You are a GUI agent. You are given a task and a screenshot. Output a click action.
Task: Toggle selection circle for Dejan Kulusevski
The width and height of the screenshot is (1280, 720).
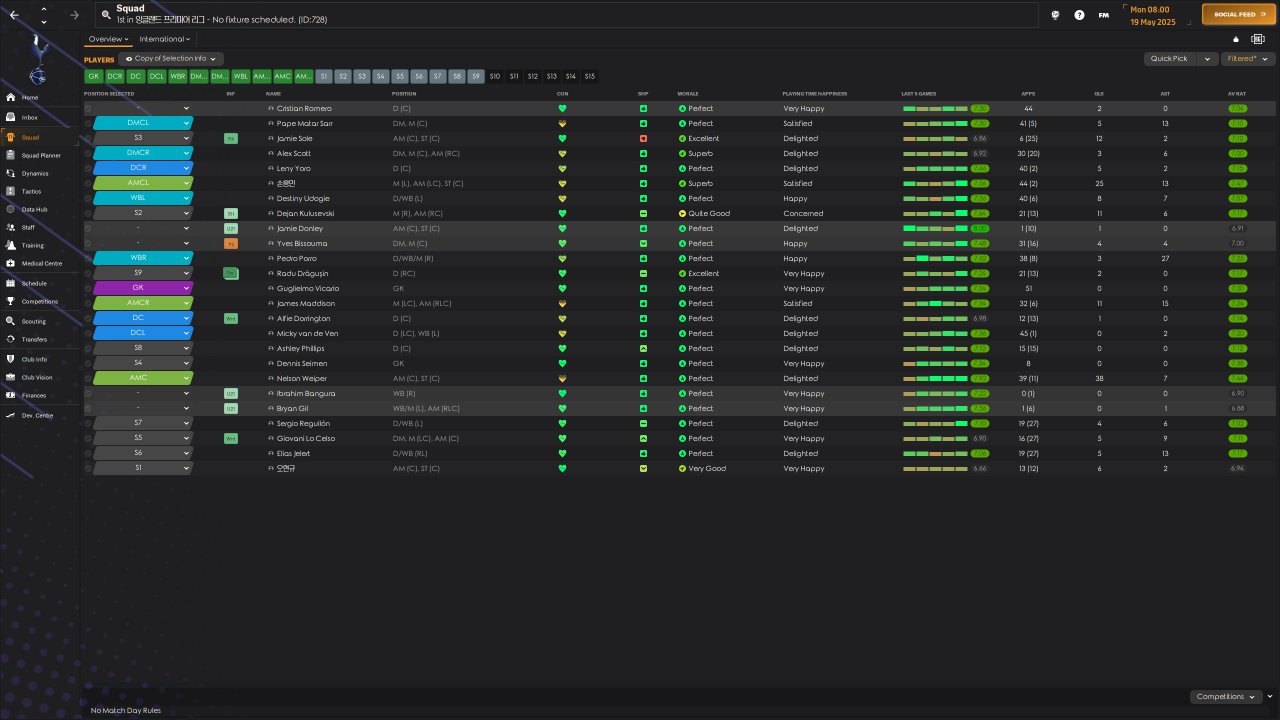(x=88, y=213)
